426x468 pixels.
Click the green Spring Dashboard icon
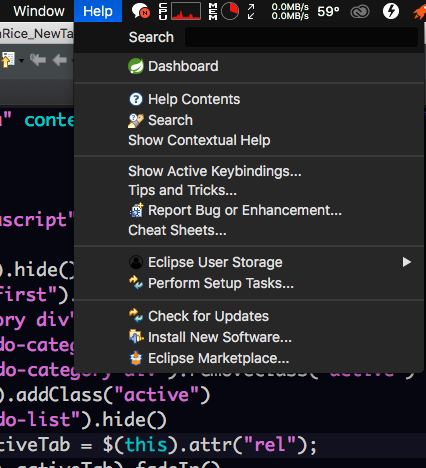(x=136, y=66)
